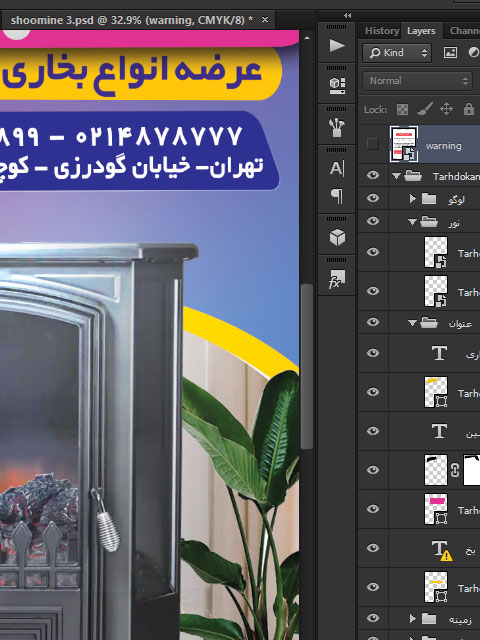Collapse the نور group
The height and width of the screenshot is (640, 480).
[412, 222]
